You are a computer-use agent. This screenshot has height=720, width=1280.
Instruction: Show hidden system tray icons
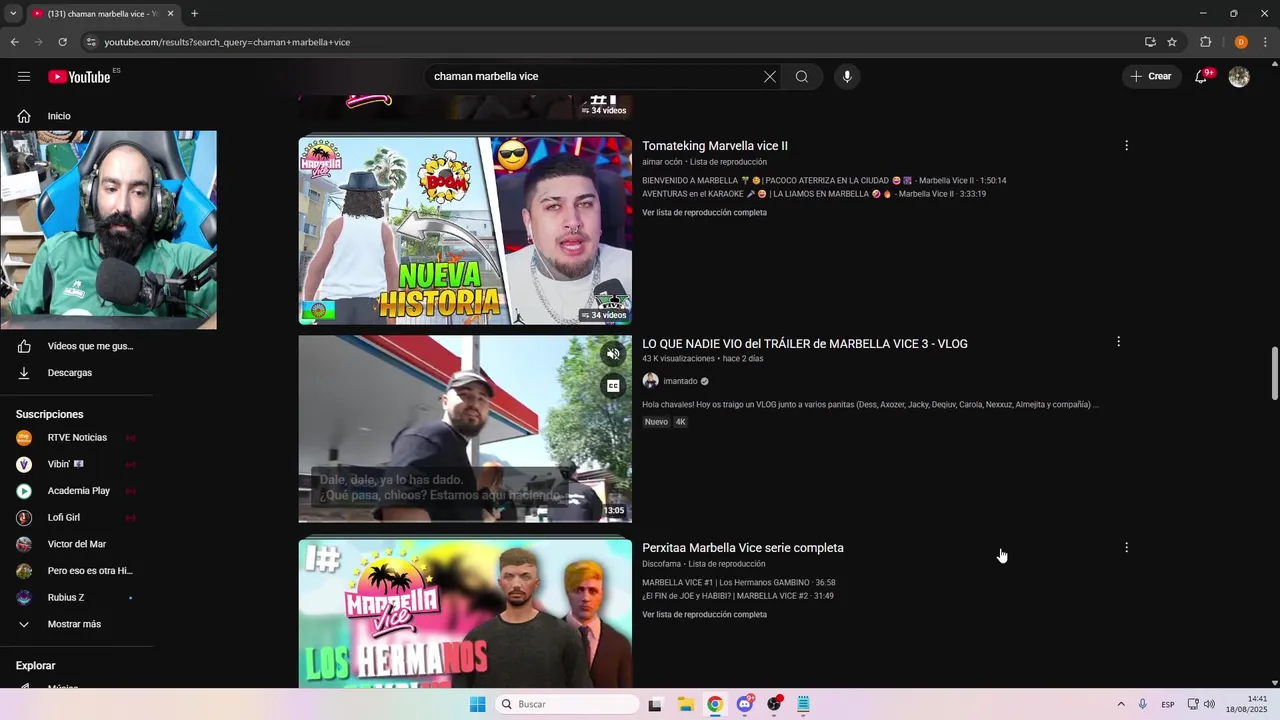[1120, 704]
